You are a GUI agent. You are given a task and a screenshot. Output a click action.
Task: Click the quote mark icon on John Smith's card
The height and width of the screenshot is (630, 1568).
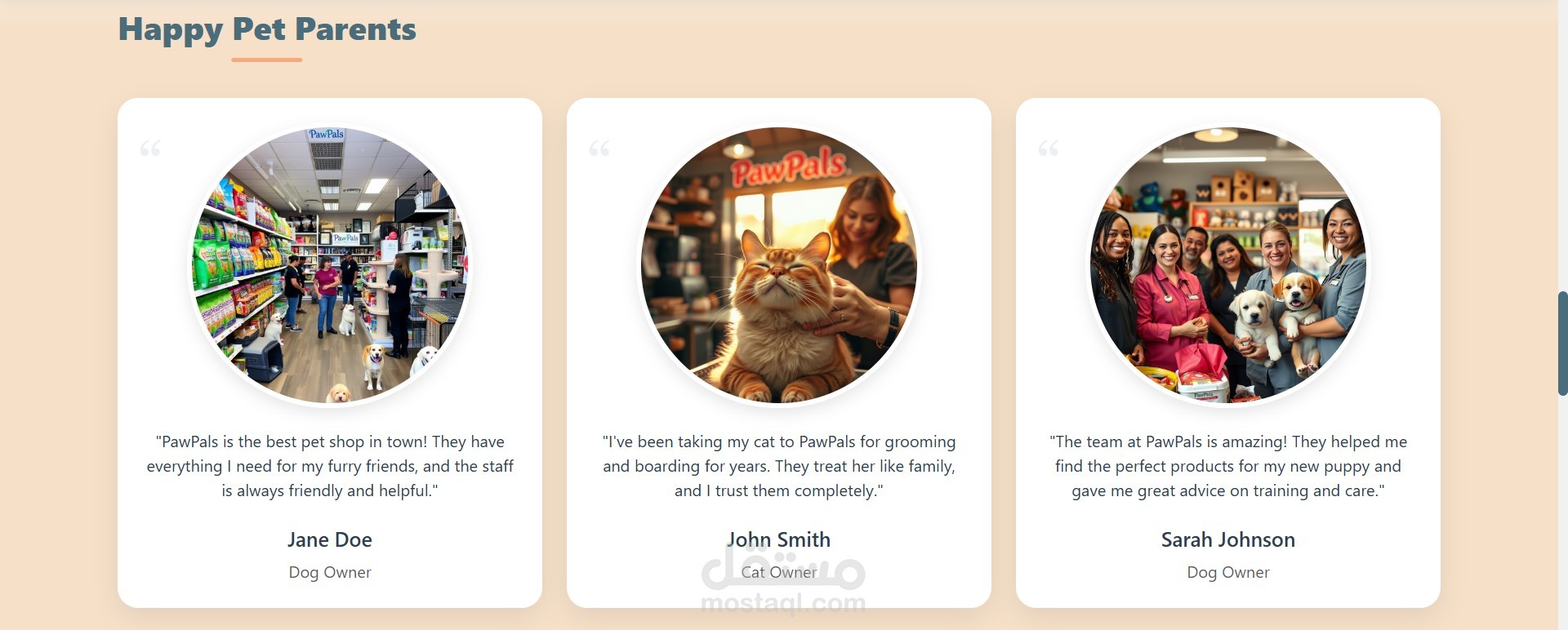[599, 149]
